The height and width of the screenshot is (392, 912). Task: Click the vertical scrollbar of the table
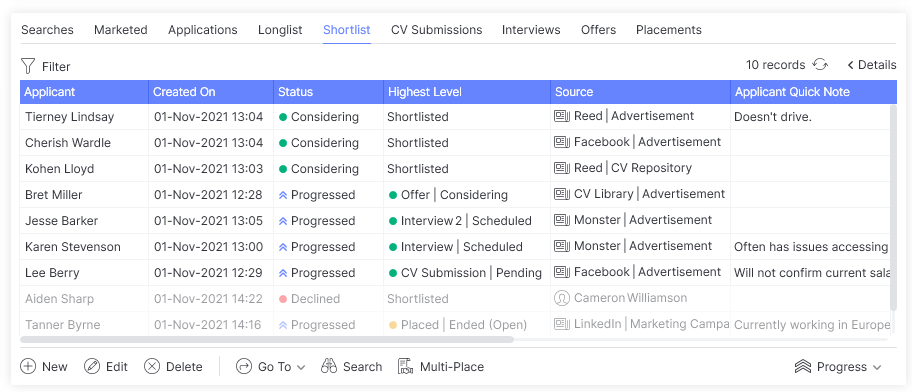(893, 207)
